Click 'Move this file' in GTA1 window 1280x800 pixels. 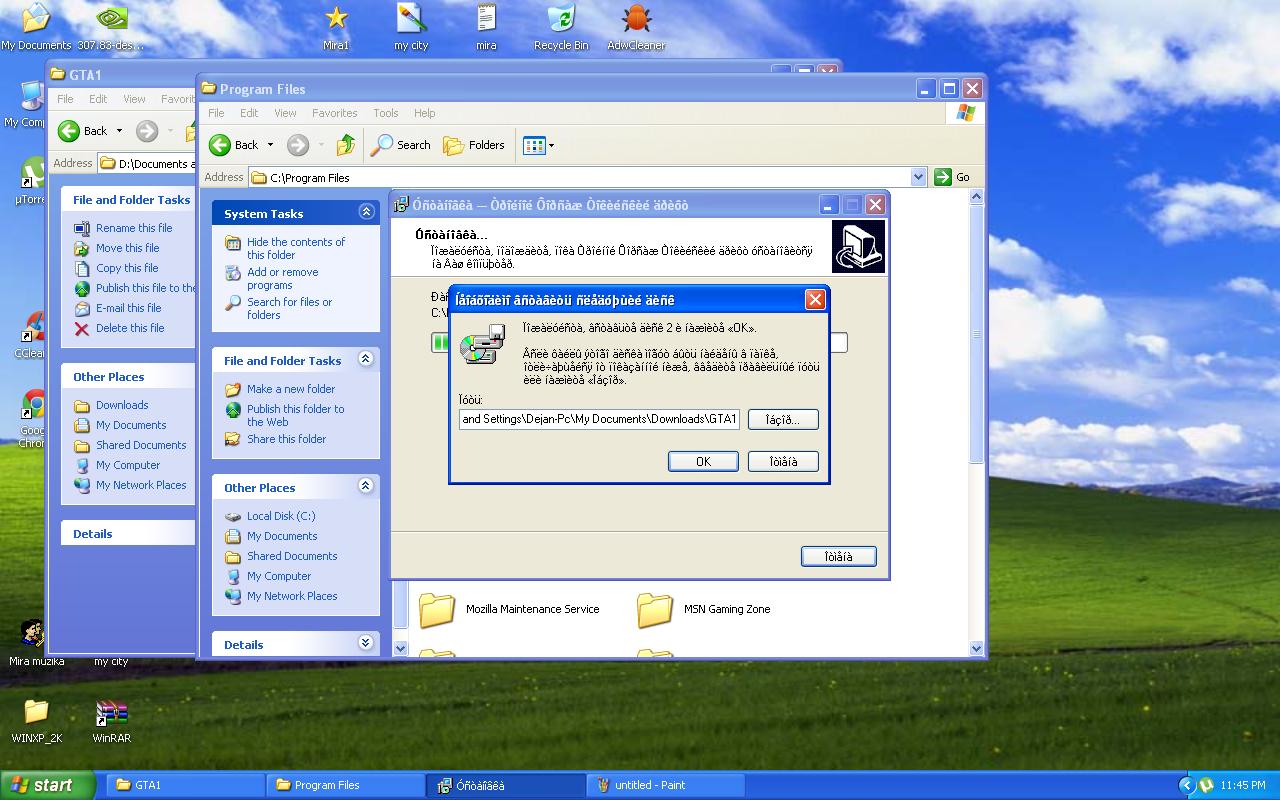click(127, 248)
